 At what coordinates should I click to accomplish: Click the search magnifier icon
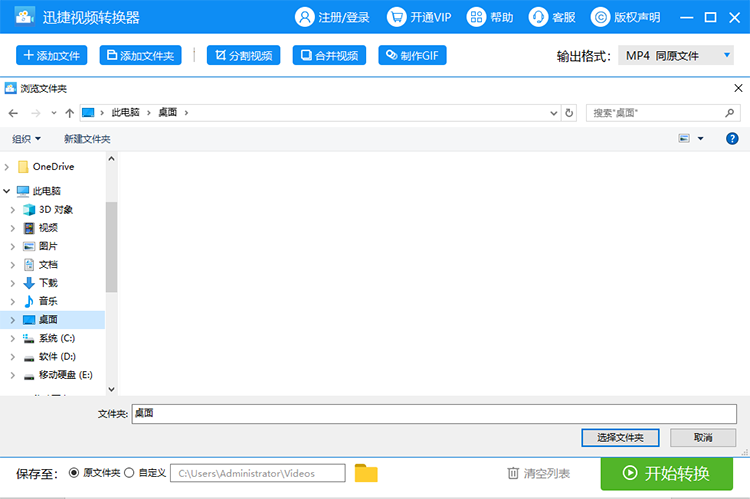[729, 113]
